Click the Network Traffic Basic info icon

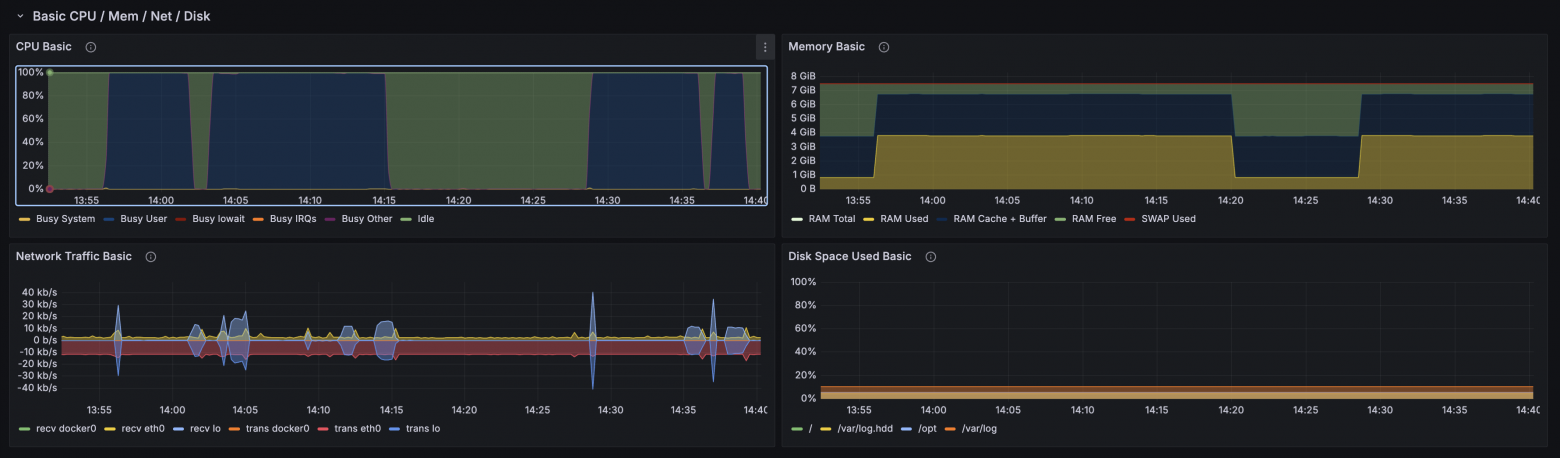[x=151, y=257]
